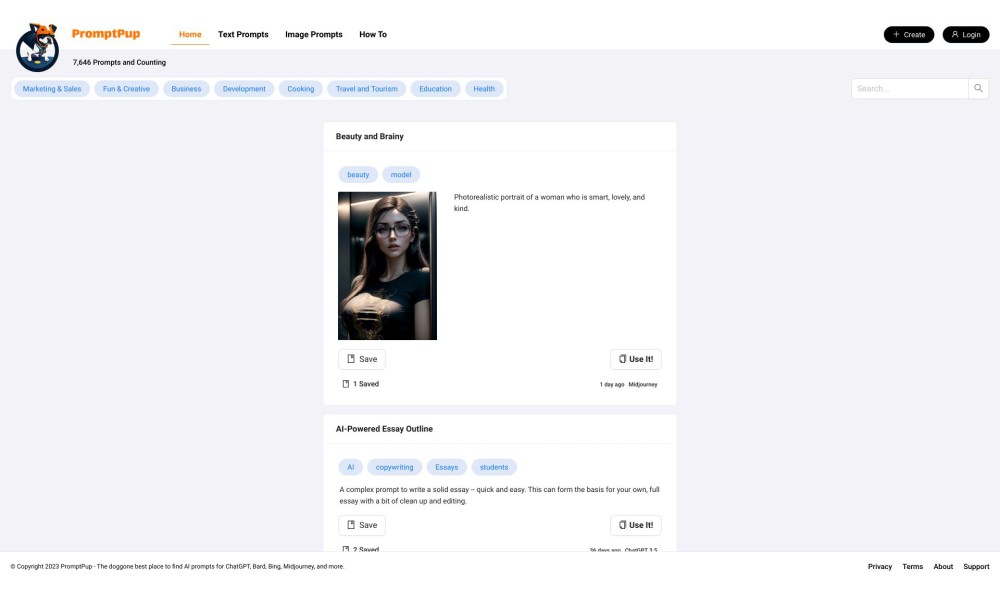Open the PromptPup brand name link
This screenshot has width=1000, height=600.
point(106,34)
